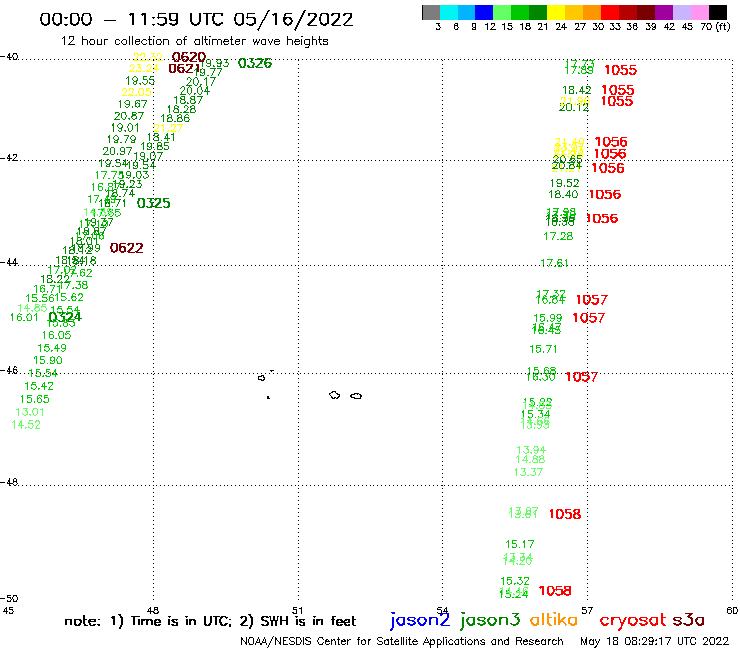Click the wave height value '15.17'
The width and height of the screenshot is (740, 650).
click(520, 544)
